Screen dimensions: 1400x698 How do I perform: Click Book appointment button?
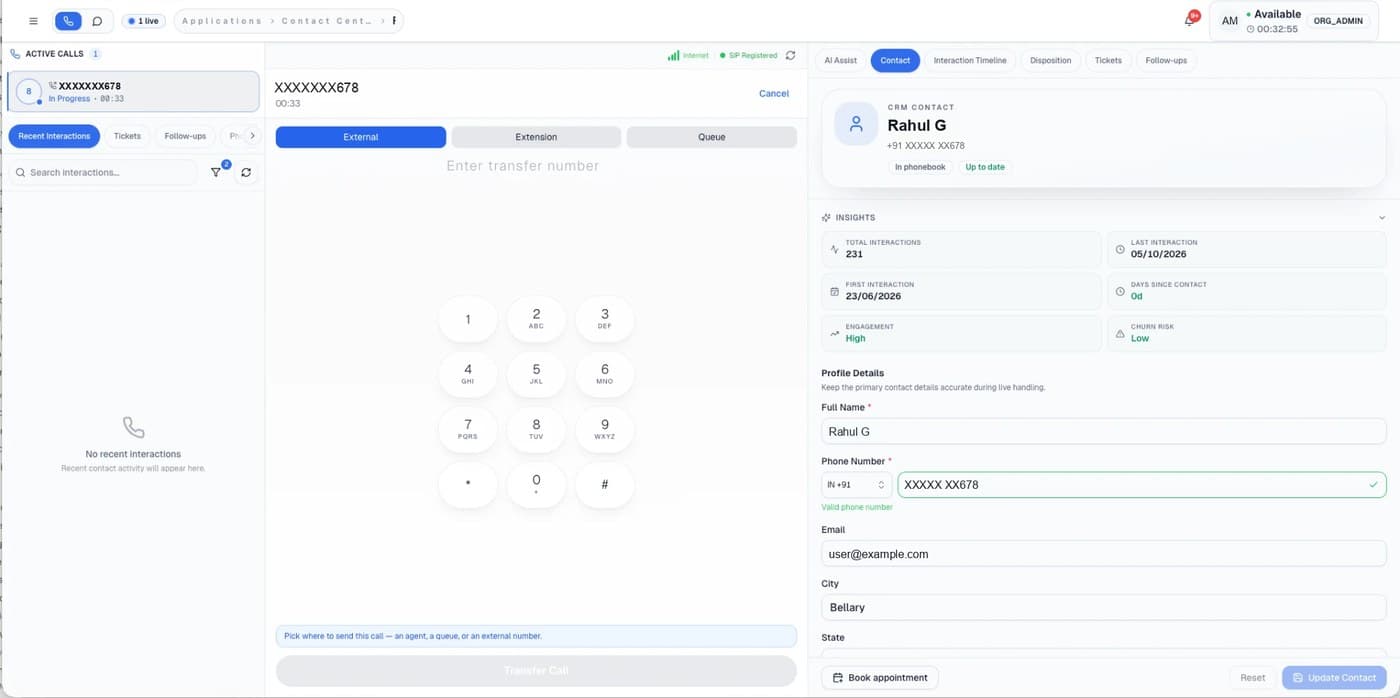point(880,677)
